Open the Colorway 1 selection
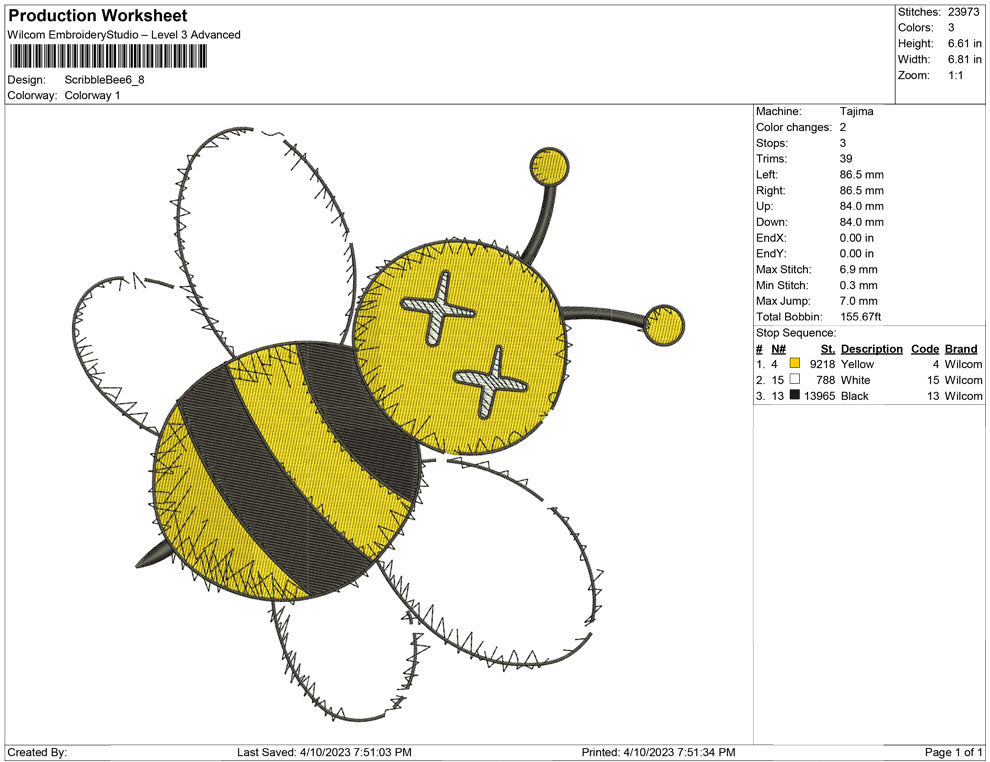This screenshot has height=762, width=990. [x=95, y=96]
